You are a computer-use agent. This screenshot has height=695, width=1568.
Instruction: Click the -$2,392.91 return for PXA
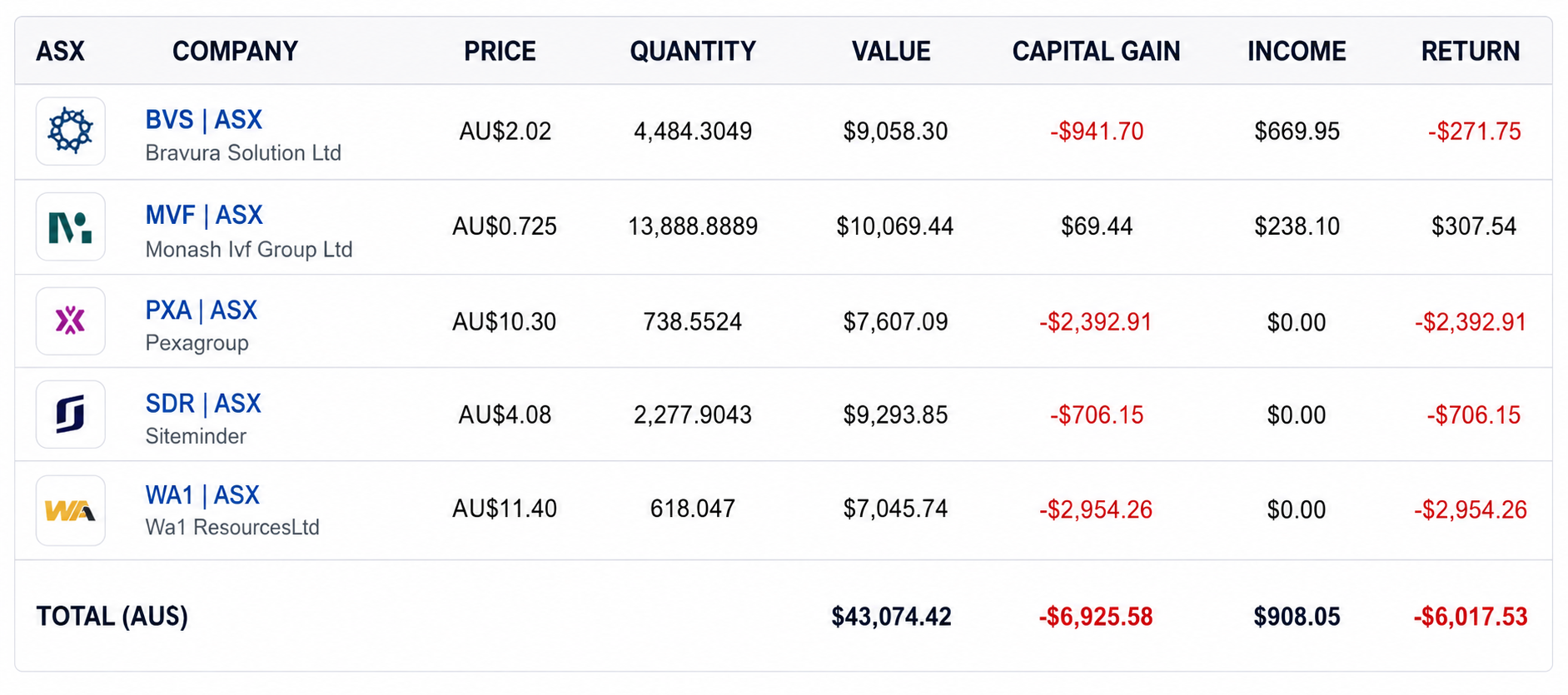point(1471,322)
